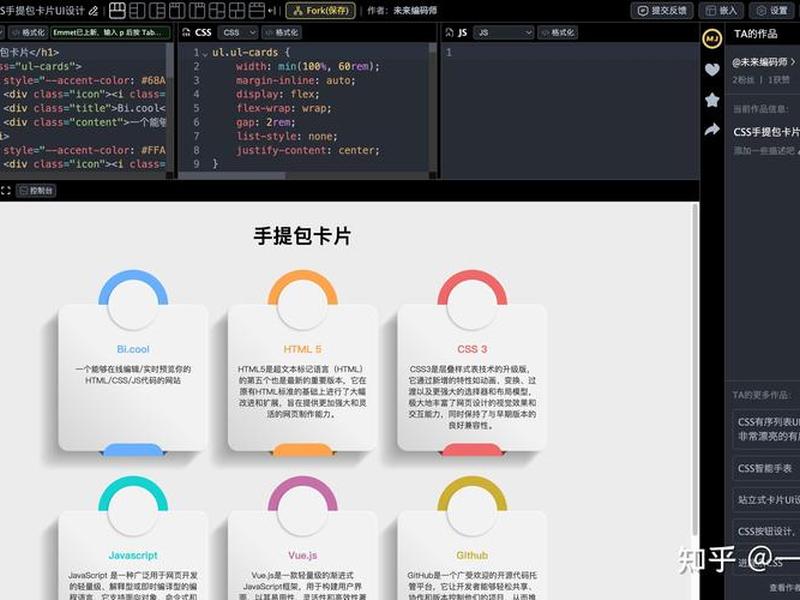800x600 pixels.
Task: Open the TA的作品 panel tab
Action: tap(756, 34)
